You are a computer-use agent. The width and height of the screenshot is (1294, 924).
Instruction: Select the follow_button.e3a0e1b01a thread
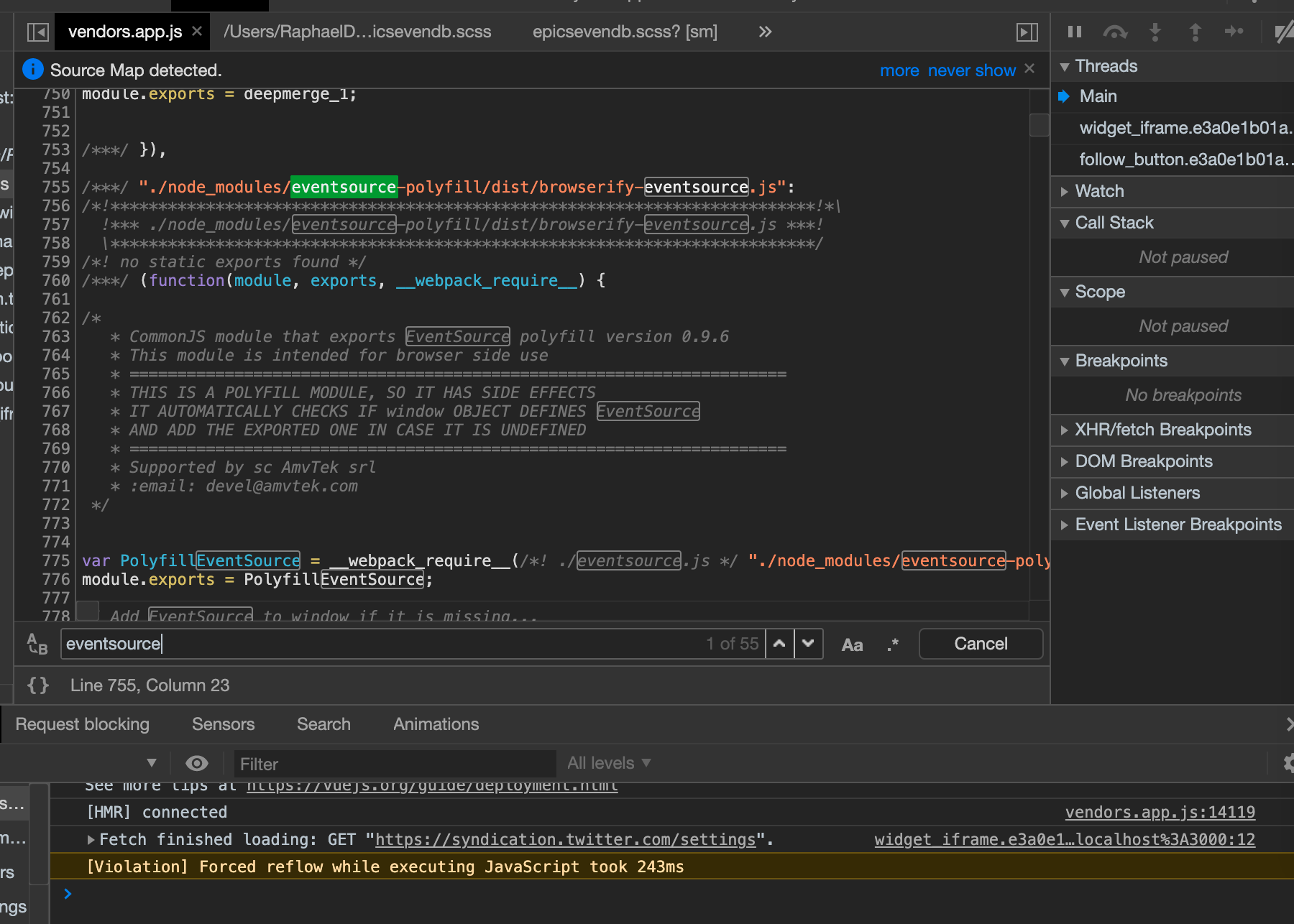1186,160
